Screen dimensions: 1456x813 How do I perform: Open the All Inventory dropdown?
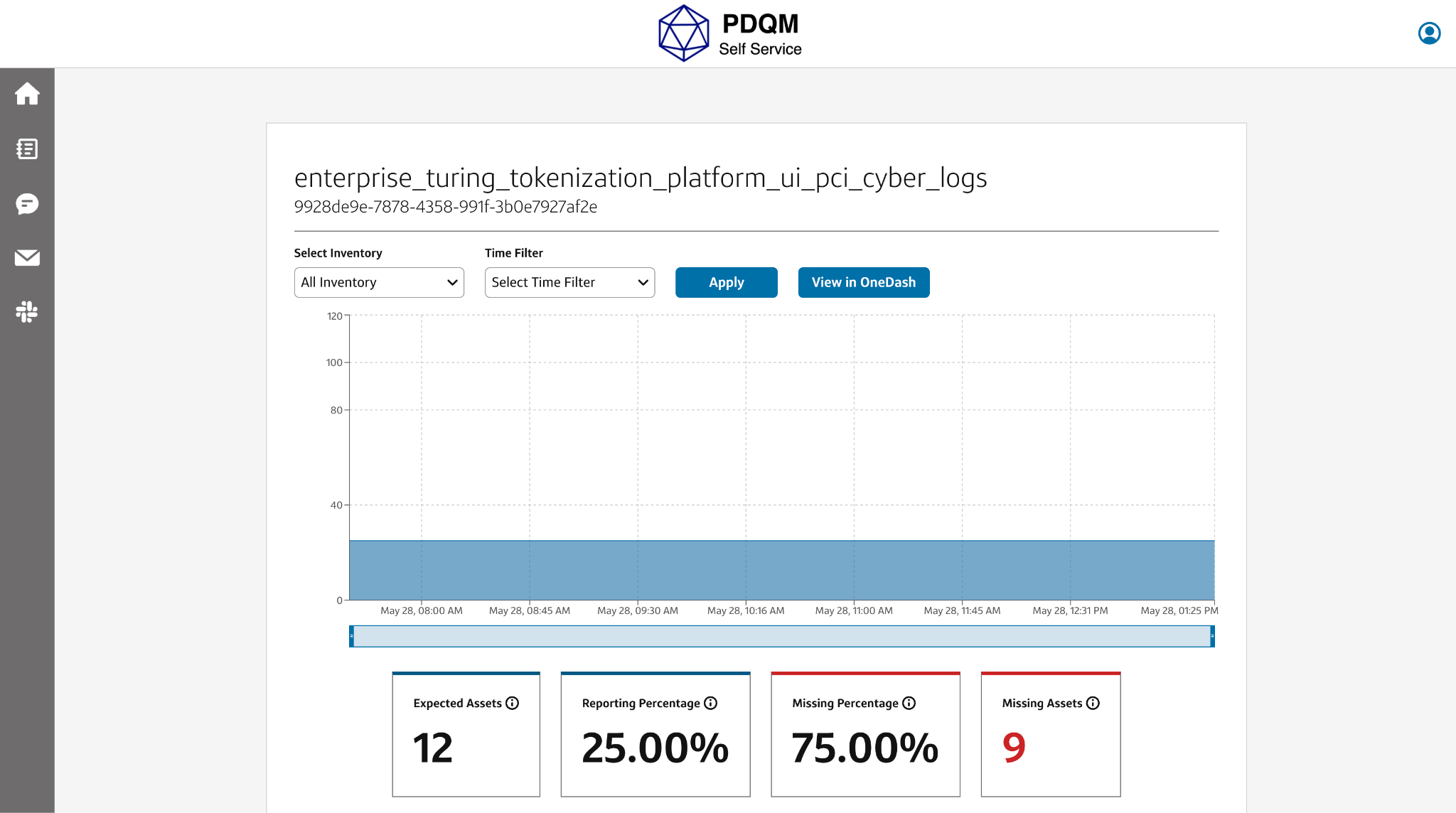[378, 282]
